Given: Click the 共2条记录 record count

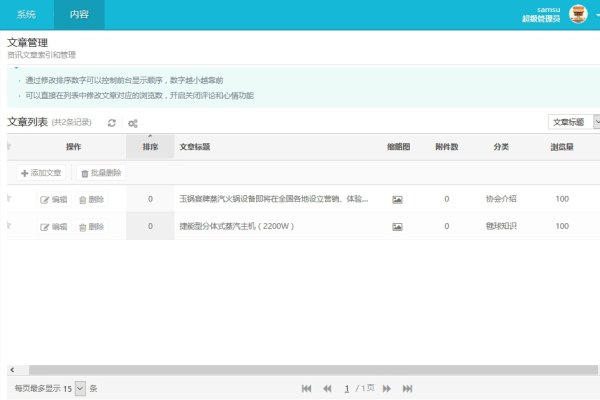Looking at the screenshot, I should [x=72, y=122].
